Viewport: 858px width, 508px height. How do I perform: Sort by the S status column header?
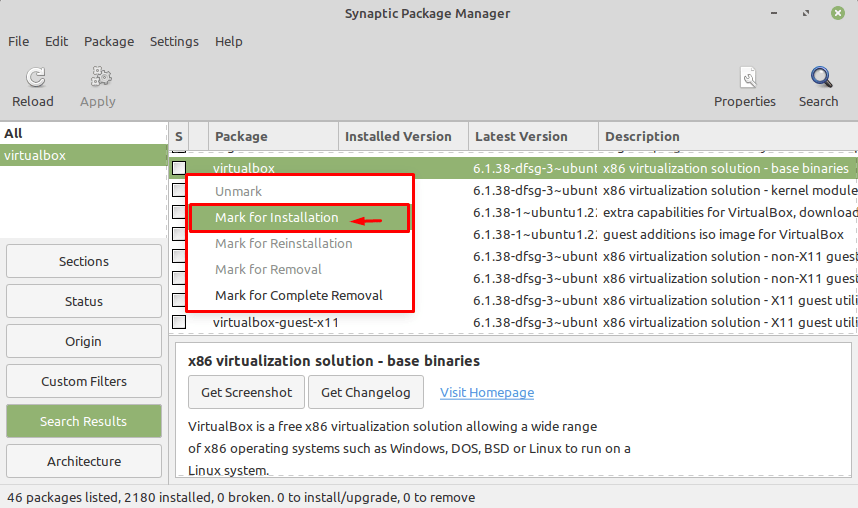click(x=178, y=136)
